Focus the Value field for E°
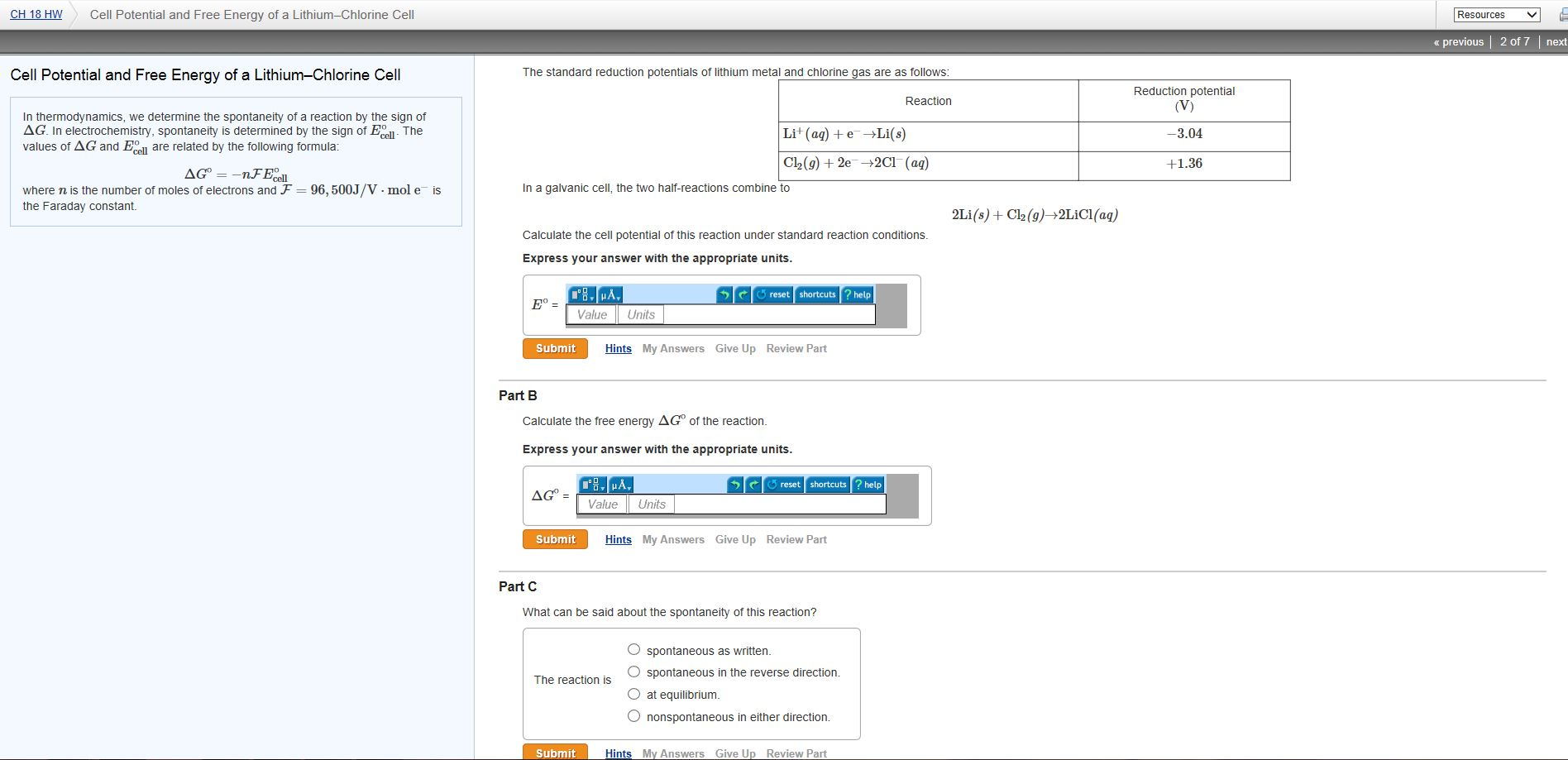 point(591,314)
